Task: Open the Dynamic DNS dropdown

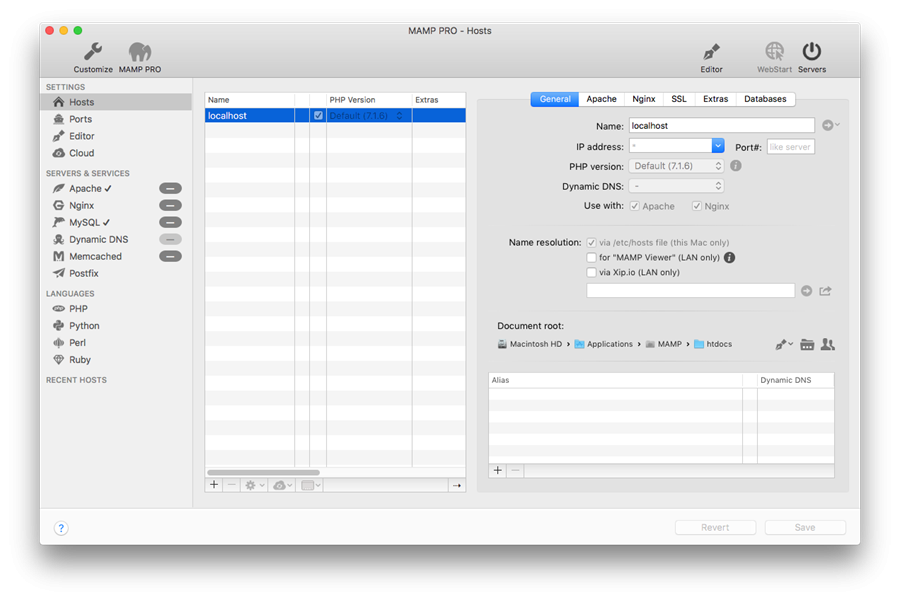Action: click(676, 186)
